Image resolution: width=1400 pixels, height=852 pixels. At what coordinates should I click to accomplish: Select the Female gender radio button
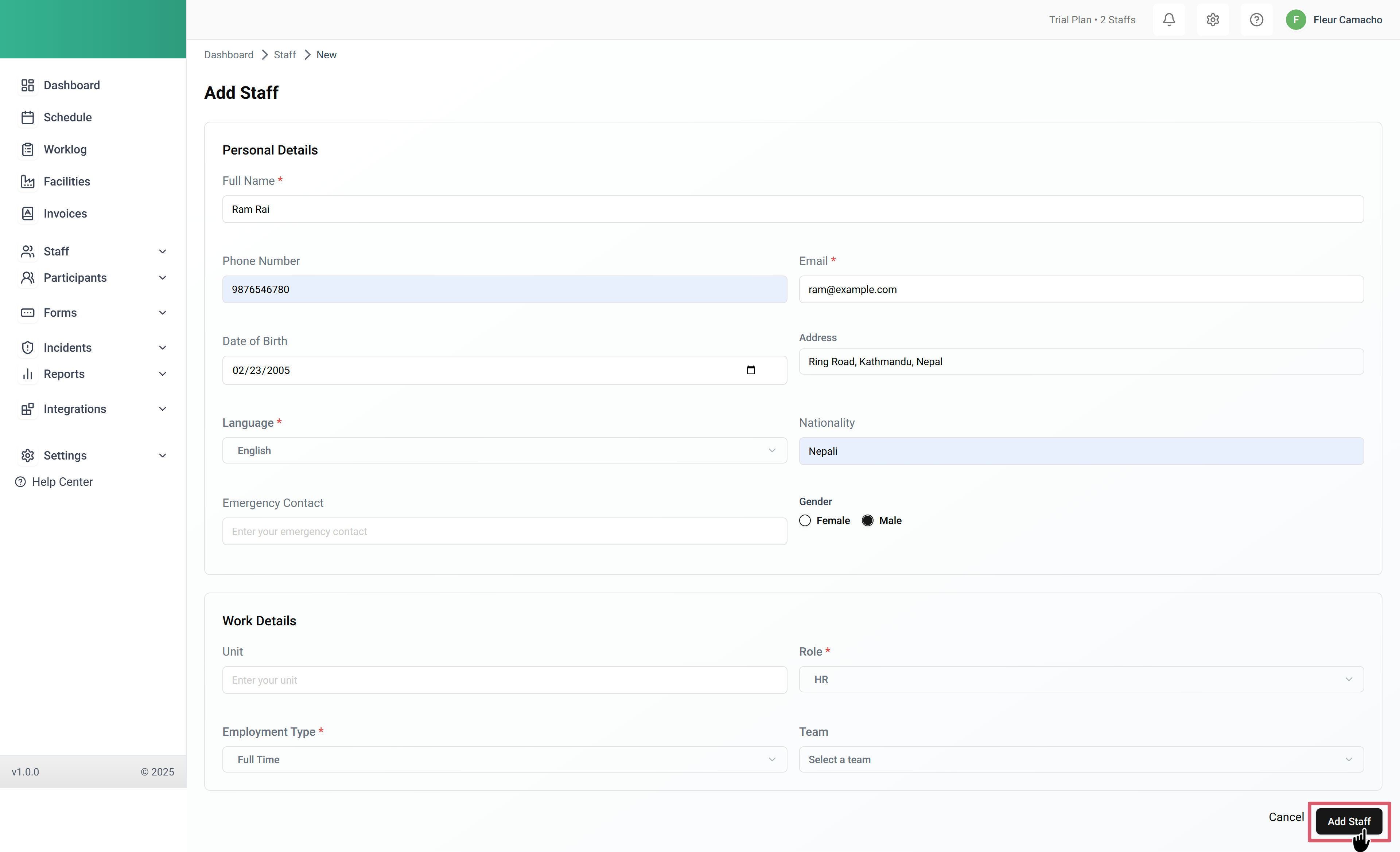[x=805, y=521]
